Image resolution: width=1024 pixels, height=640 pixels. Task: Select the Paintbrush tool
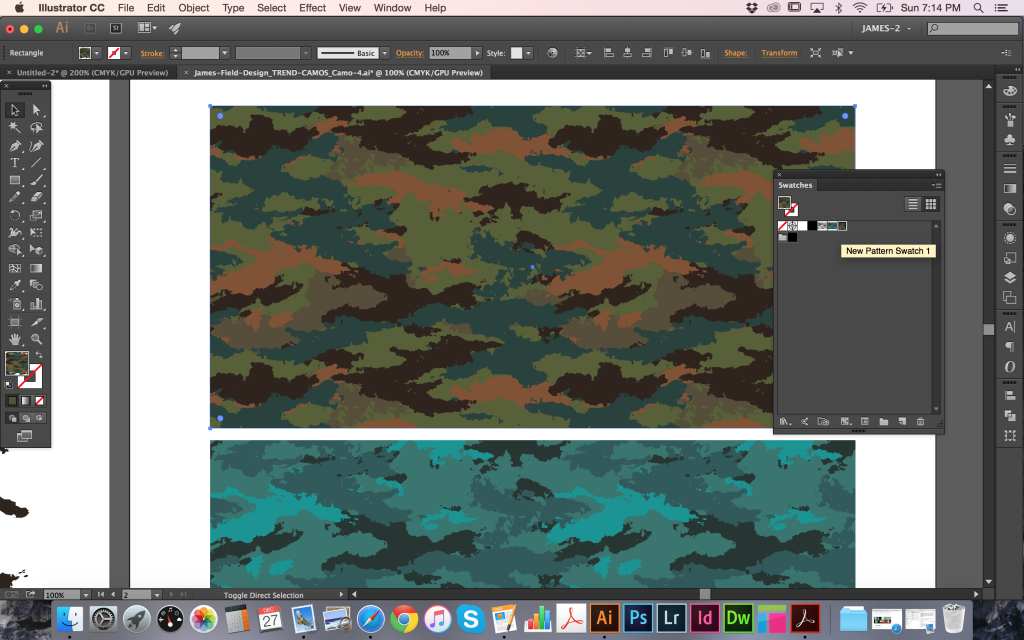36,180
